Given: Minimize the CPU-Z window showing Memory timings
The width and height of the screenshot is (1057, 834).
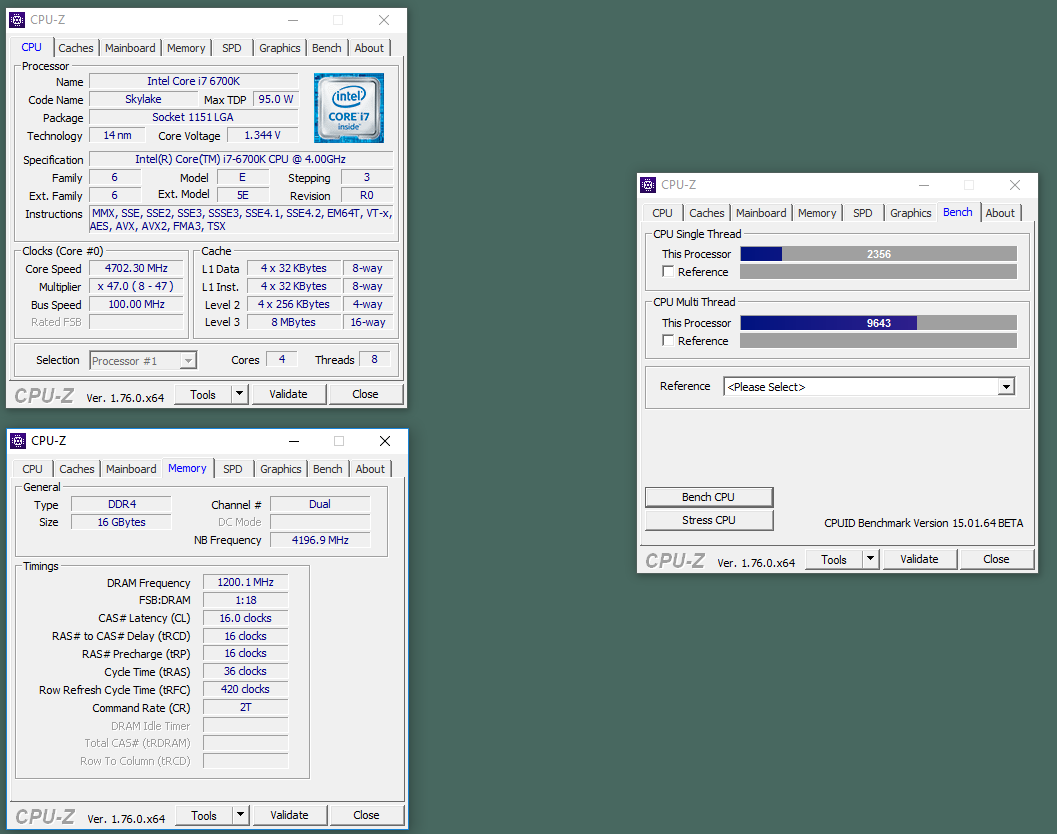Looking at the screenshot, I should pos(294,441).
